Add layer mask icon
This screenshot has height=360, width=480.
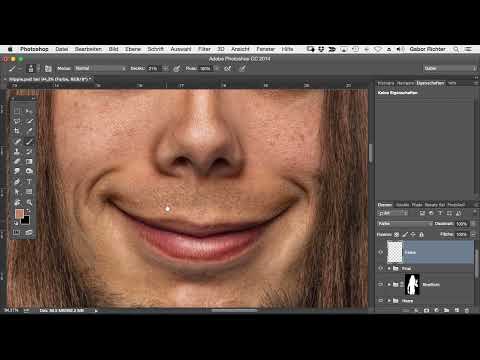426,310
